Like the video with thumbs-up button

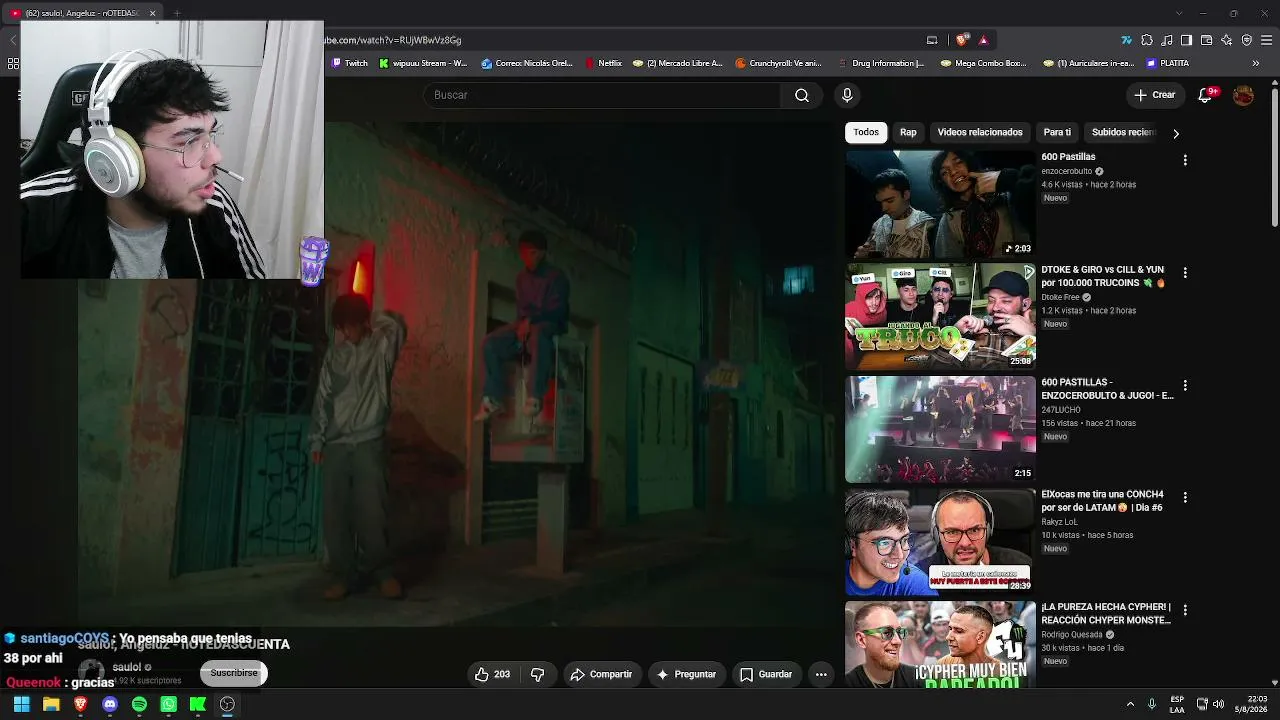(494, 674)
